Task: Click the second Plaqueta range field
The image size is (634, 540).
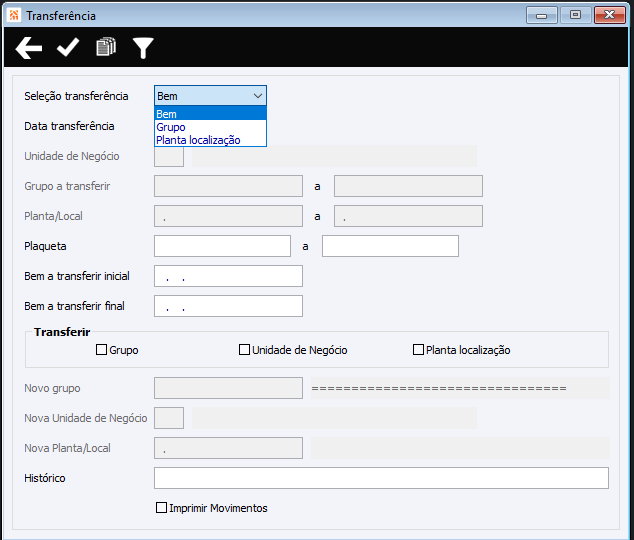Action: (390, 246)
